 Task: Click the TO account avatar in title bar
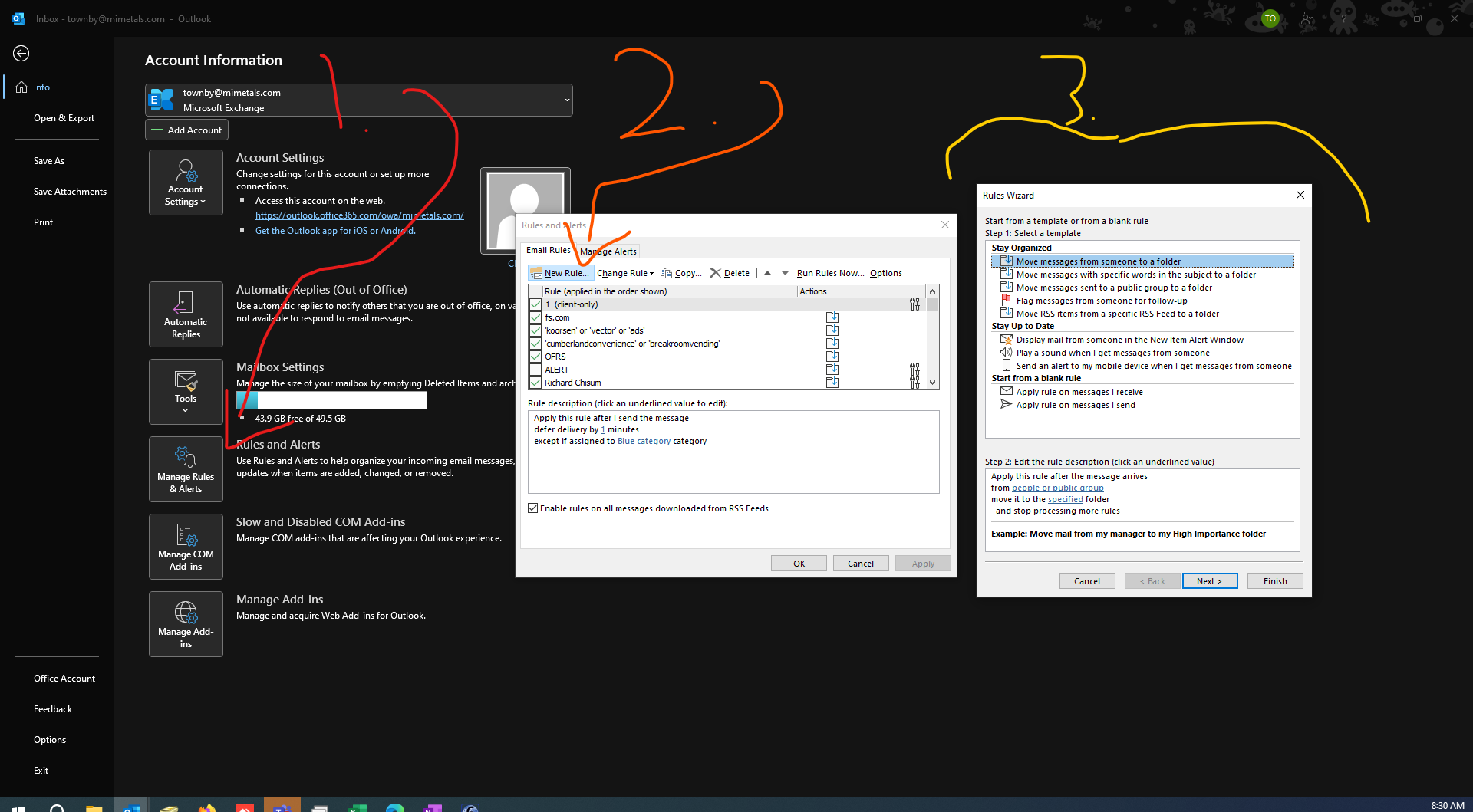1270,18
